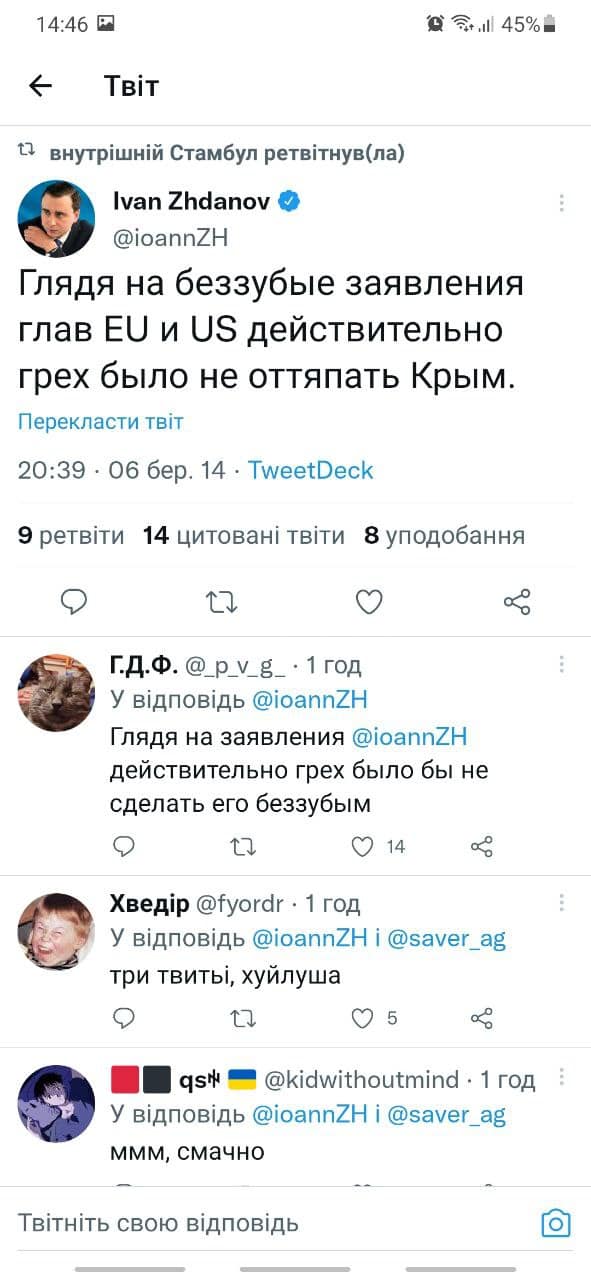Open three-dot menu on Хведір's reply
This screenshot has width=591, height=1280.
[562, 903]
